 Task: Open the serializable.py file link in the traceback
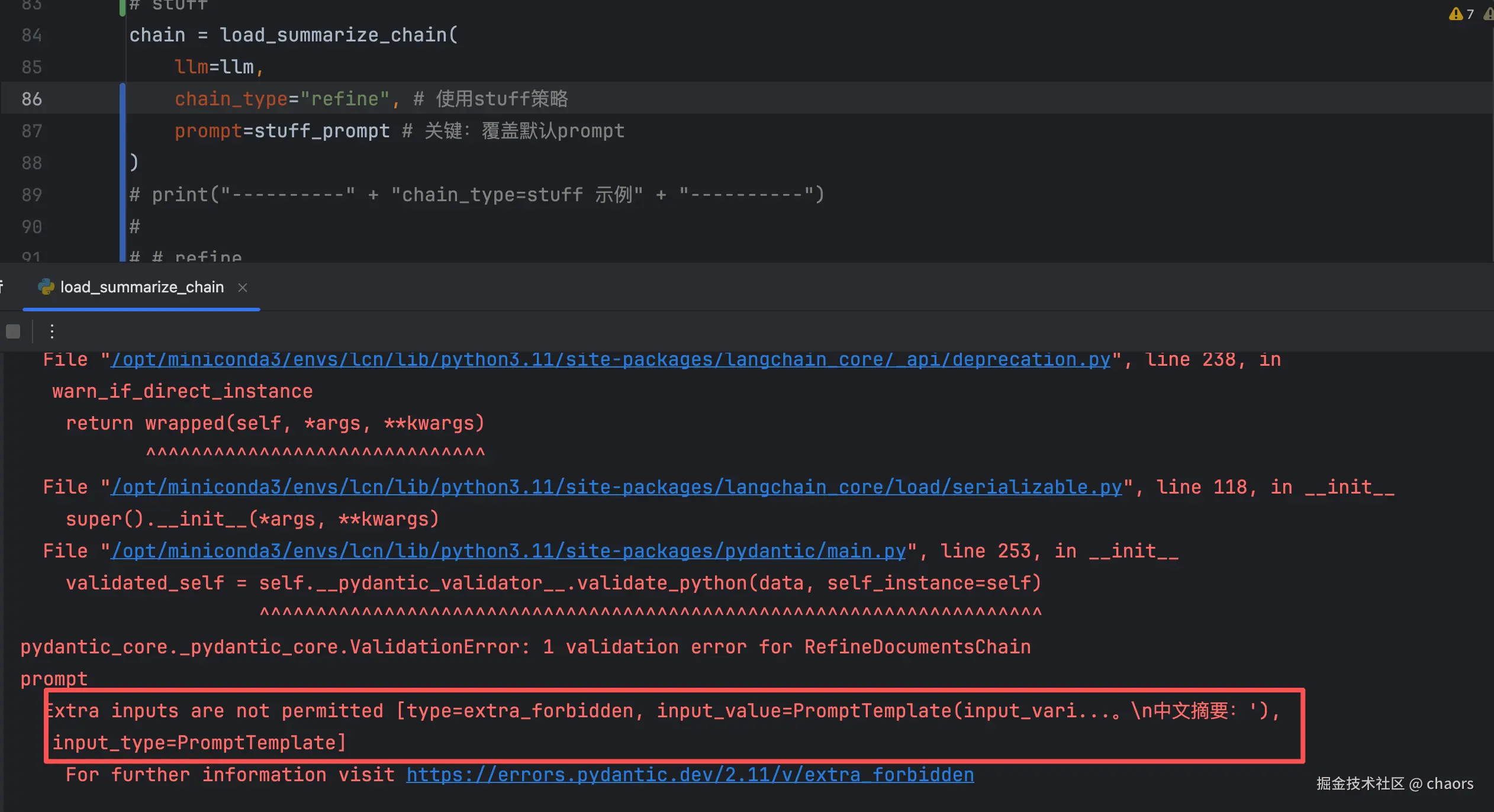616,487
